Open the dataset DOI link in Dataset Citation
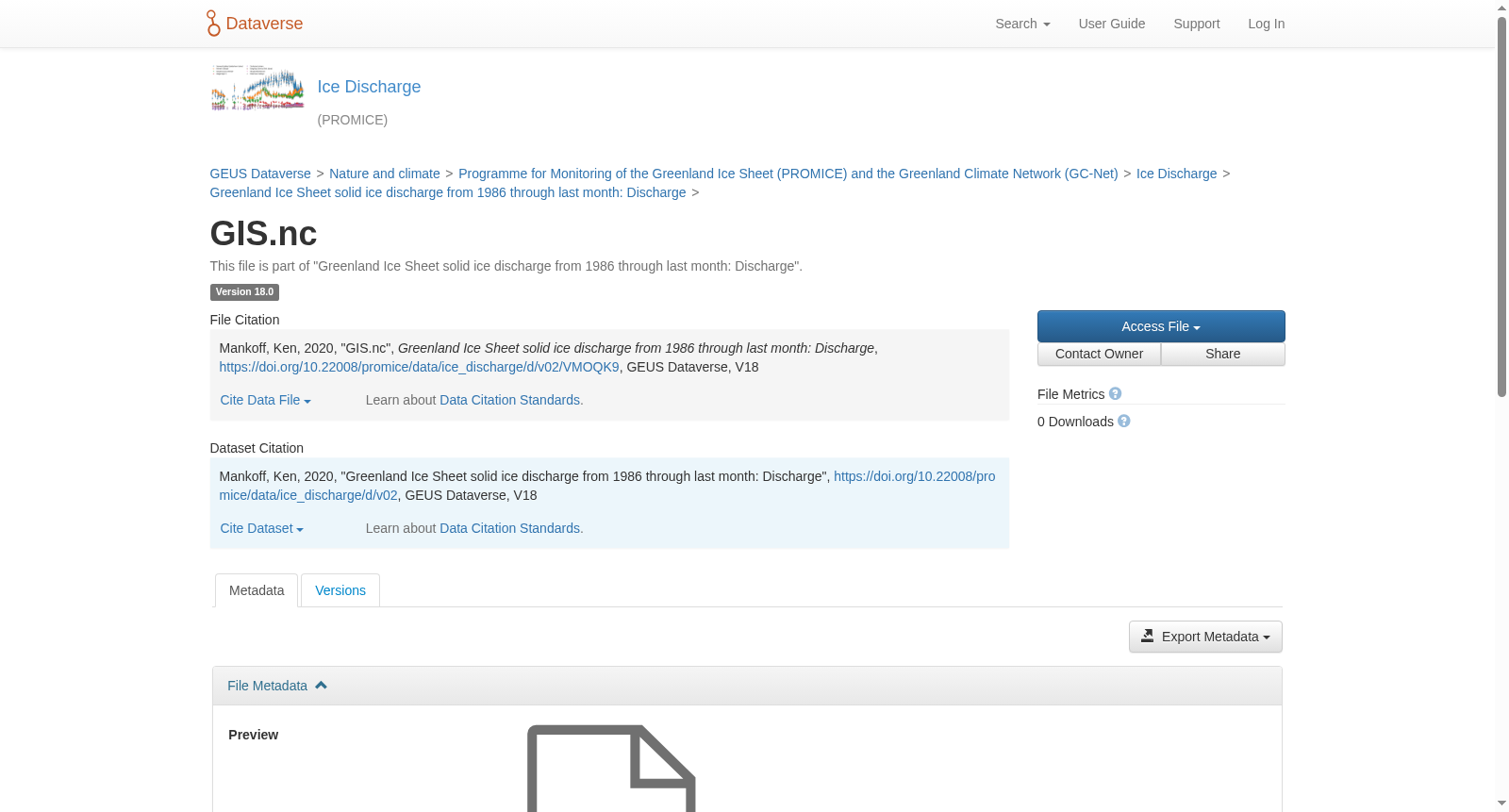Image resolution: width=1509 pixels, height=812 pixels. coord(914,476)
